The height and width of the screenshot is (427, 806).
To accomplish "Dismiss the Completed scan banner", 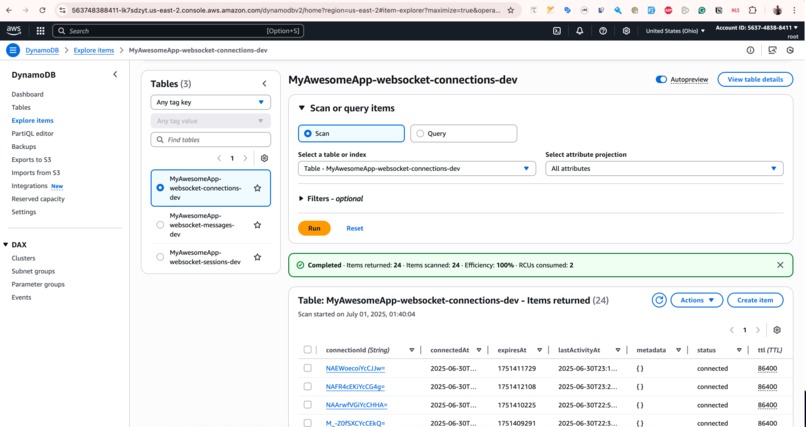I will click(x=780, y=265).
